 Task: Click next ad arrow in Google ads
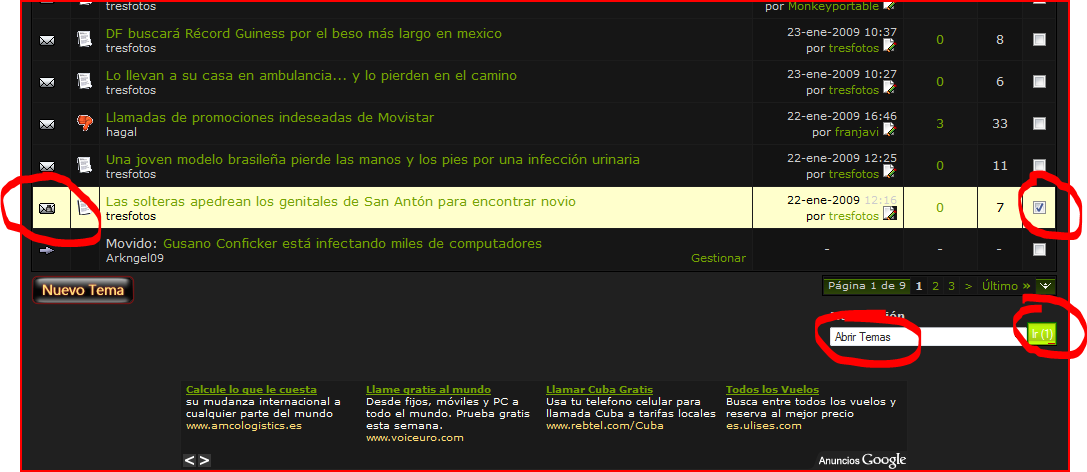coord(204,460)
